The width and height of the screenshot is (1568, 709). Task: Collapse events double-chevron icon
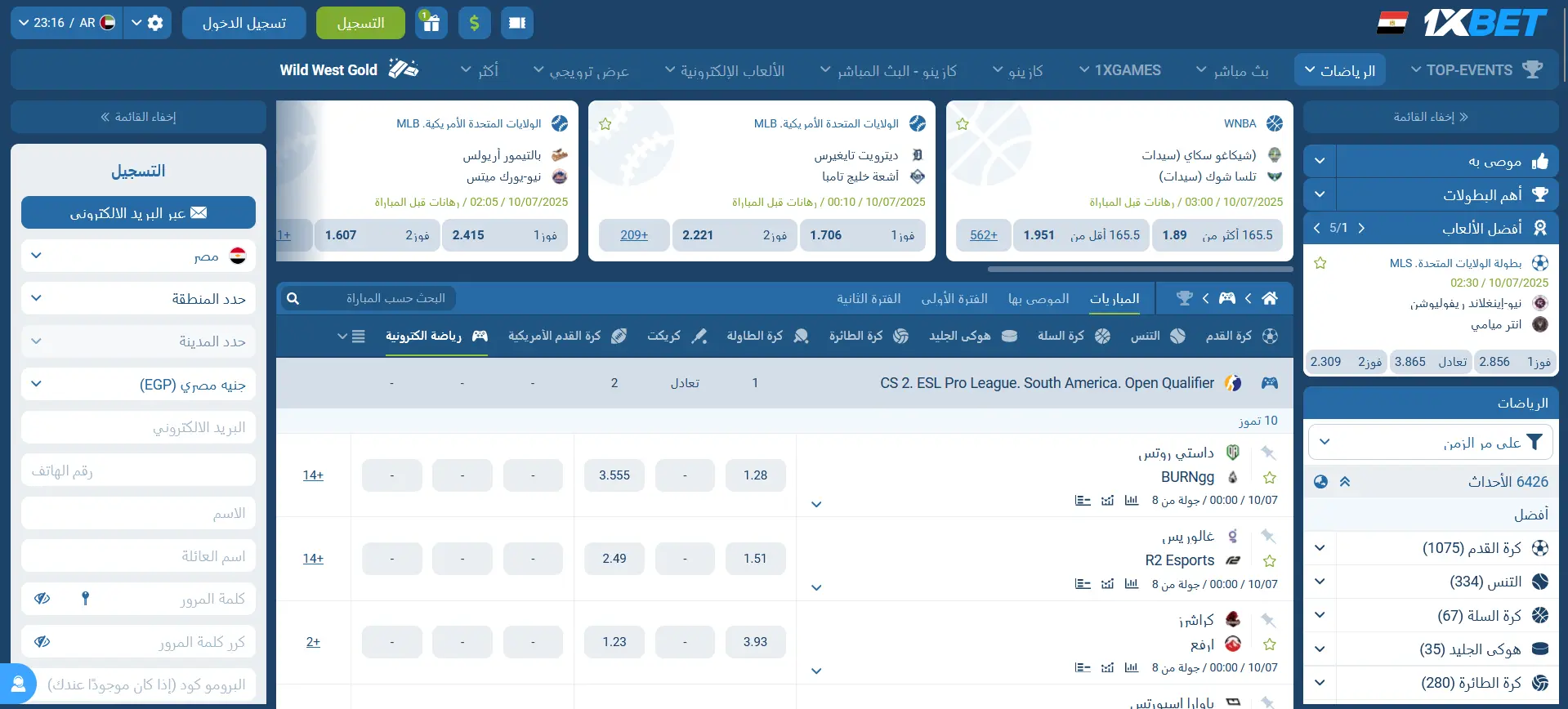coord(1345,482)
